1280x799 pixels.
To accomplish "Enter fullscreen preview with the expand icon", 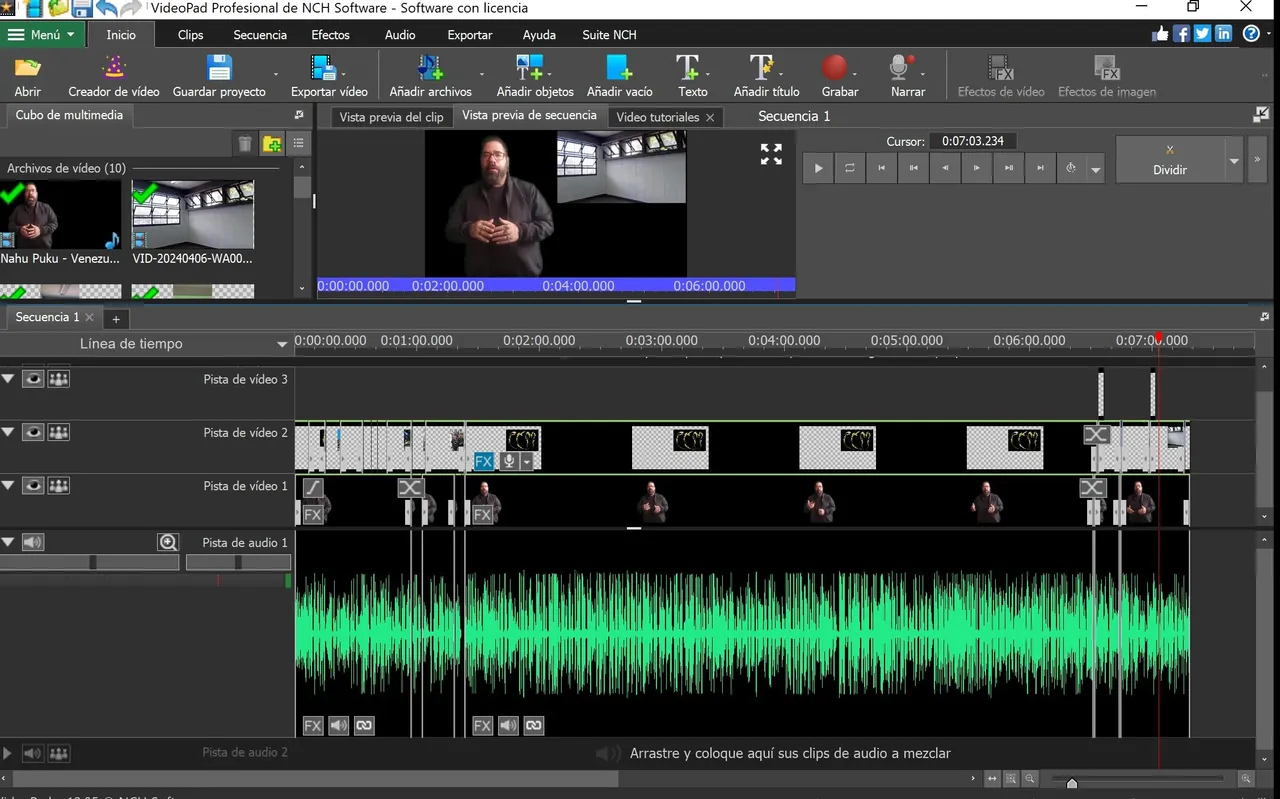I will 771,154.
